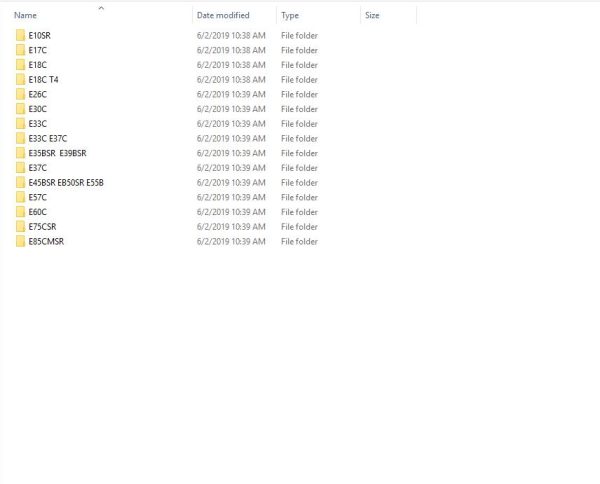Image resolution: width=600 pixels, height=484 pixels.
Task: Sort by the Date modified column header
Action: point(223,15)
